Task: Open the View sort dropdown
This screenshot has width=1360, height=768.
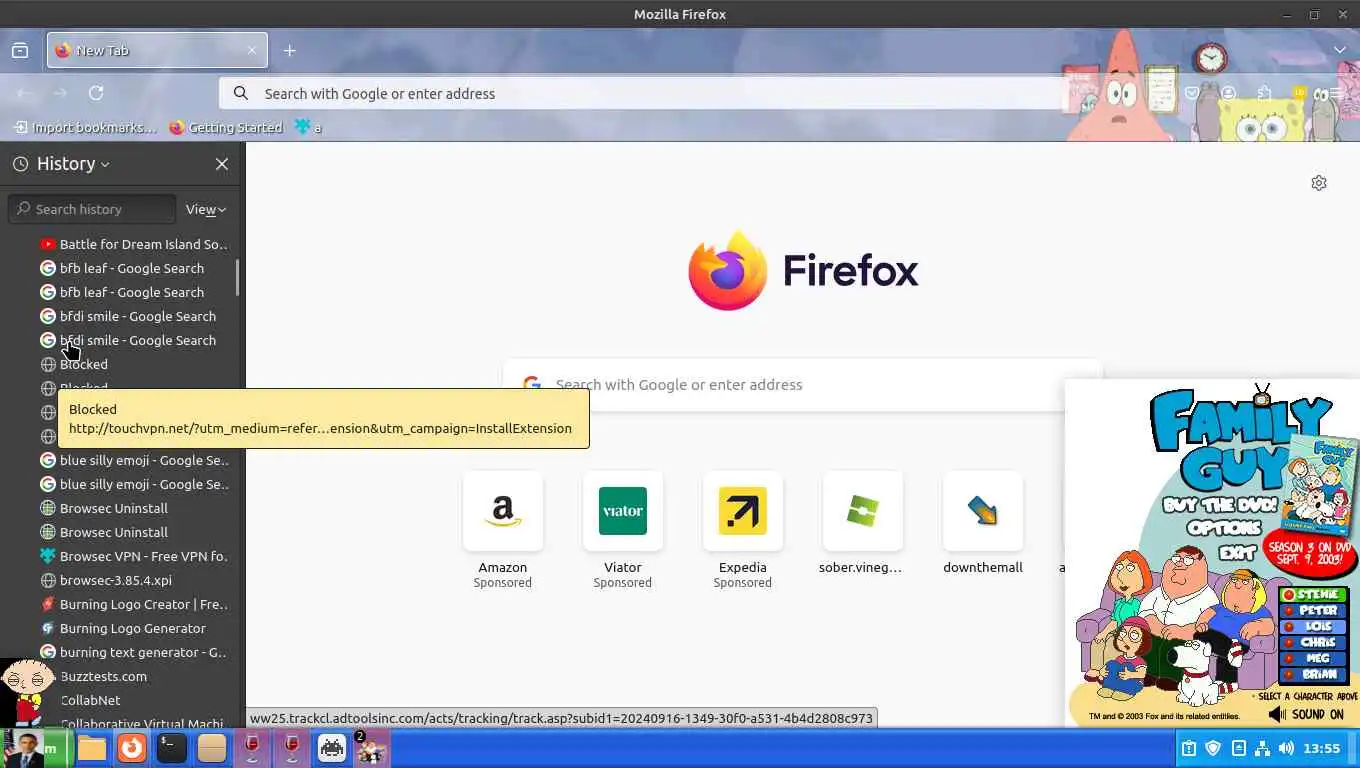Action: pos(206,209)
